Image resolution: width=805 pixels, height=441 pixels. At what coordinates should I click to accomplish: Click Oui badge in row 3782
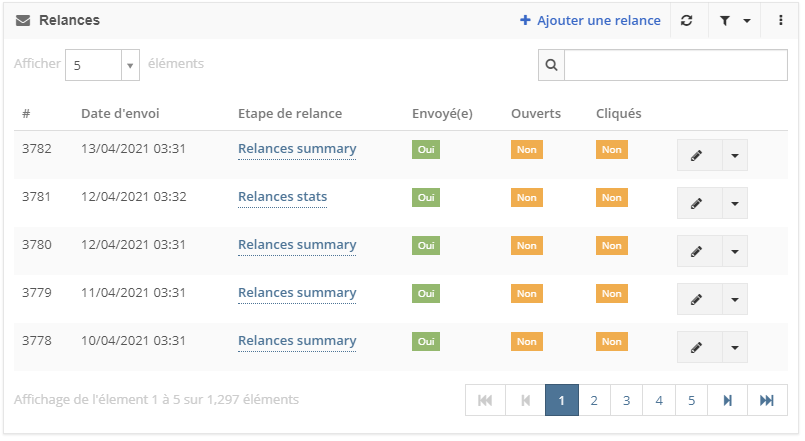[426, 149]
